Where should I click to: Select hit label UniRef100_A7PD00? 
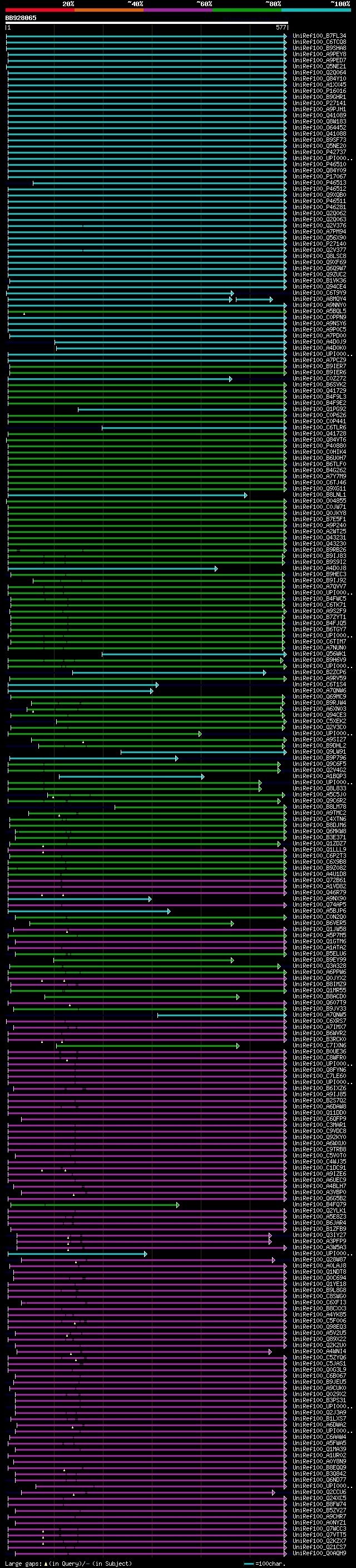(x=319, y=335)
